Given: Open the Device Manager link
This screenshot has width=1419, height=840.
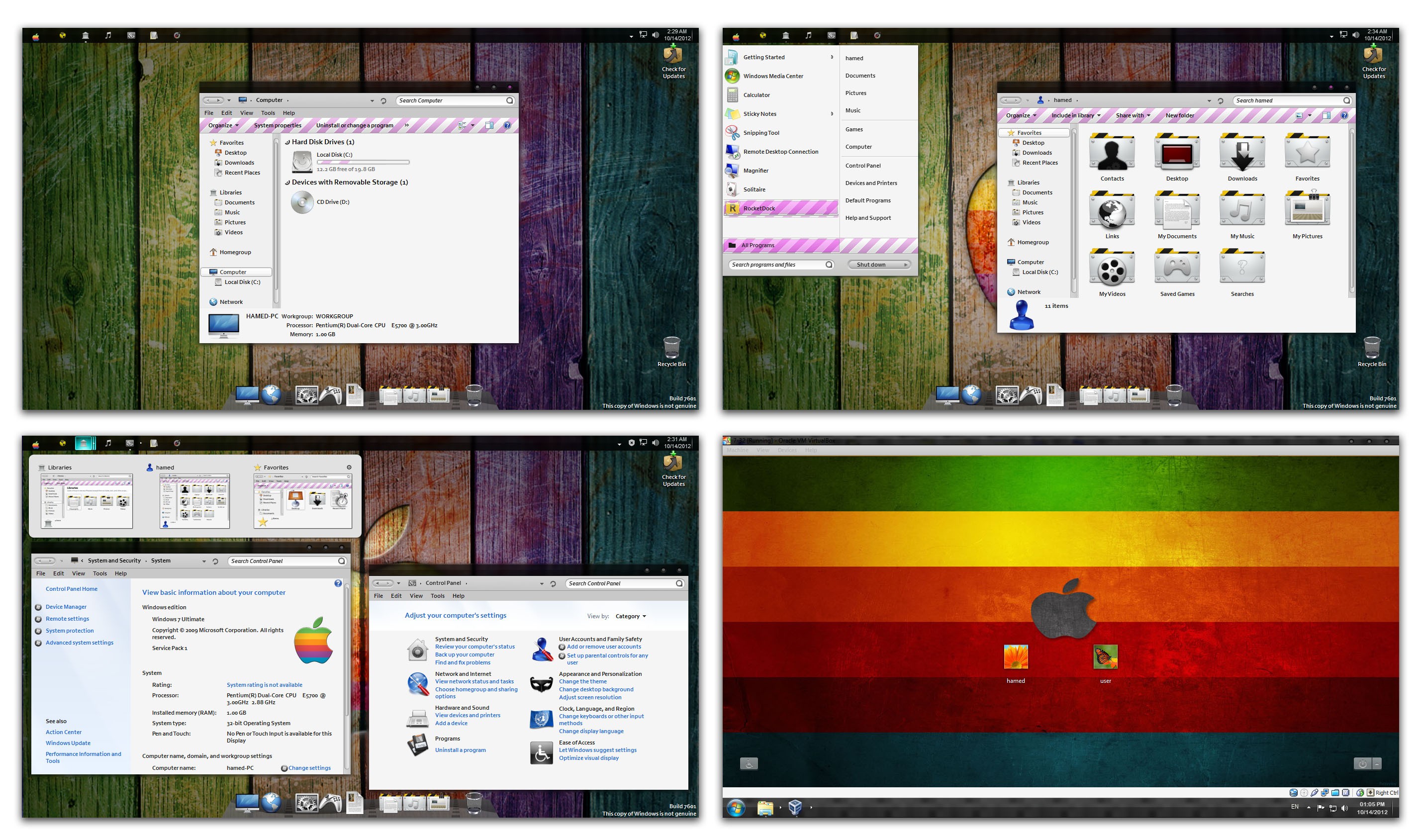Looking at the screenshot, I should tap(66, 607).
